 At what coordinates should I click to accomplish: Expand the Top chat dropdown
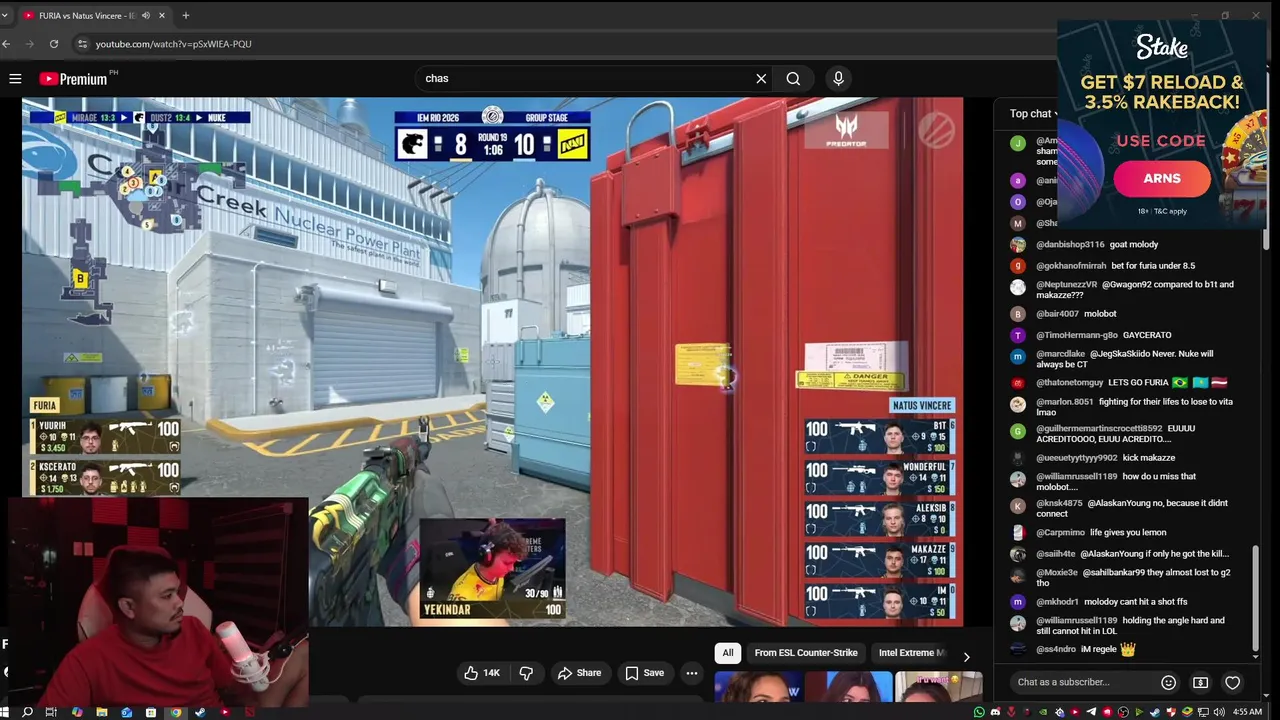[x=1034, y=113]
